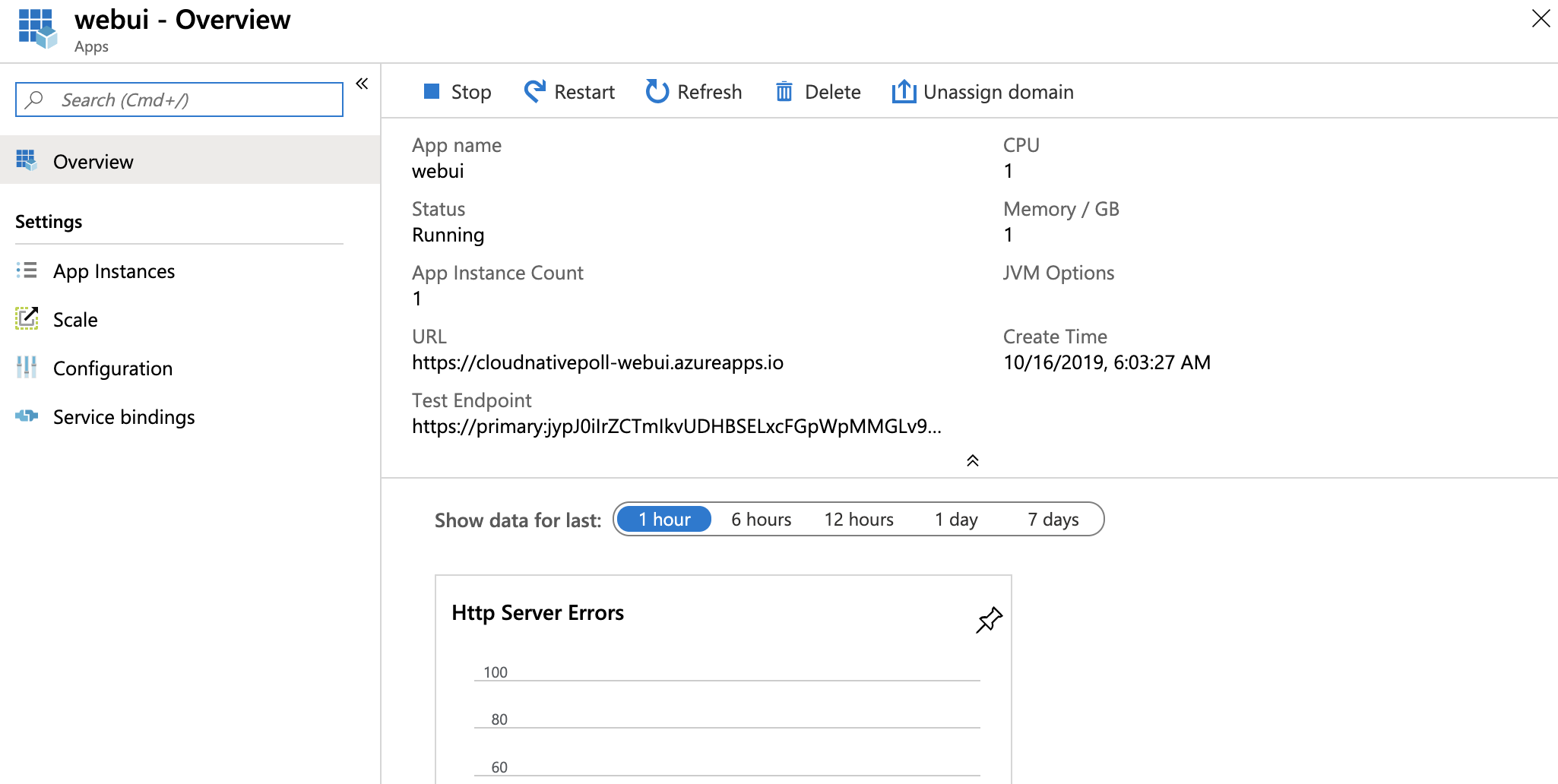Click the JVM Options label
The image size is (1558, 784).
(x=1059, y=273)
